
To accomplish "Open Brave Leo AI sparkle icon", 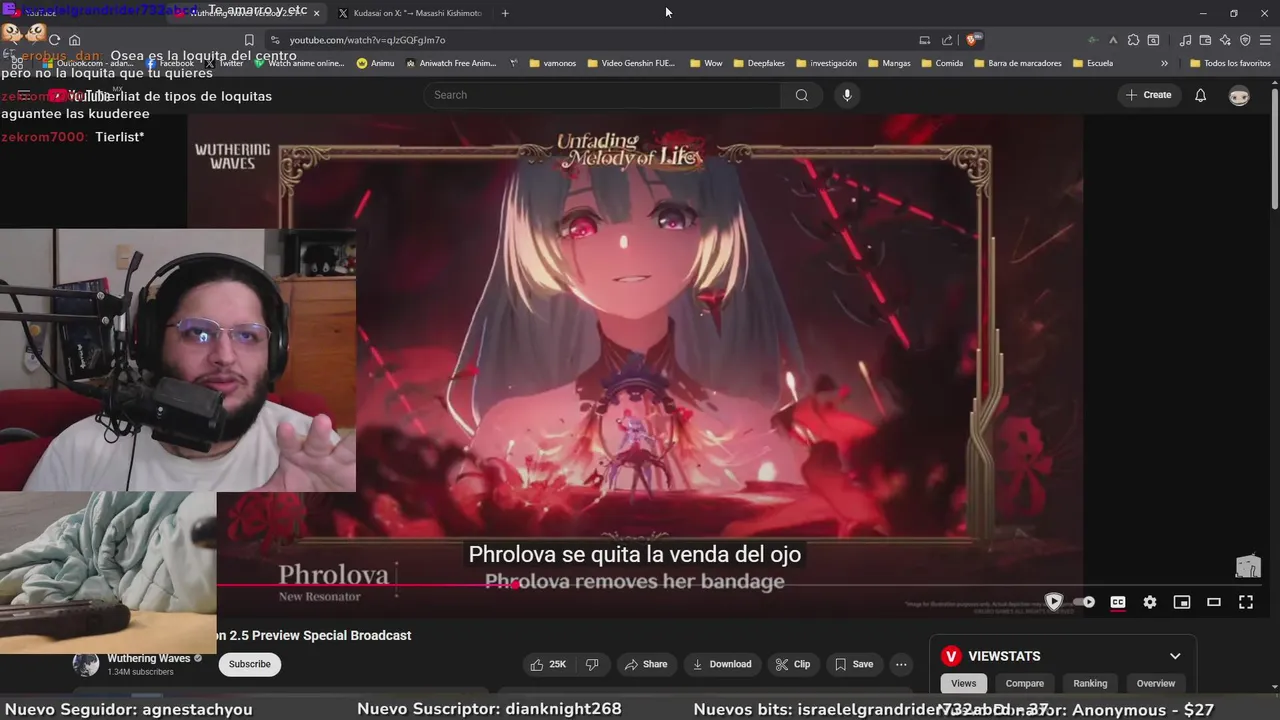I will 1225,40.
